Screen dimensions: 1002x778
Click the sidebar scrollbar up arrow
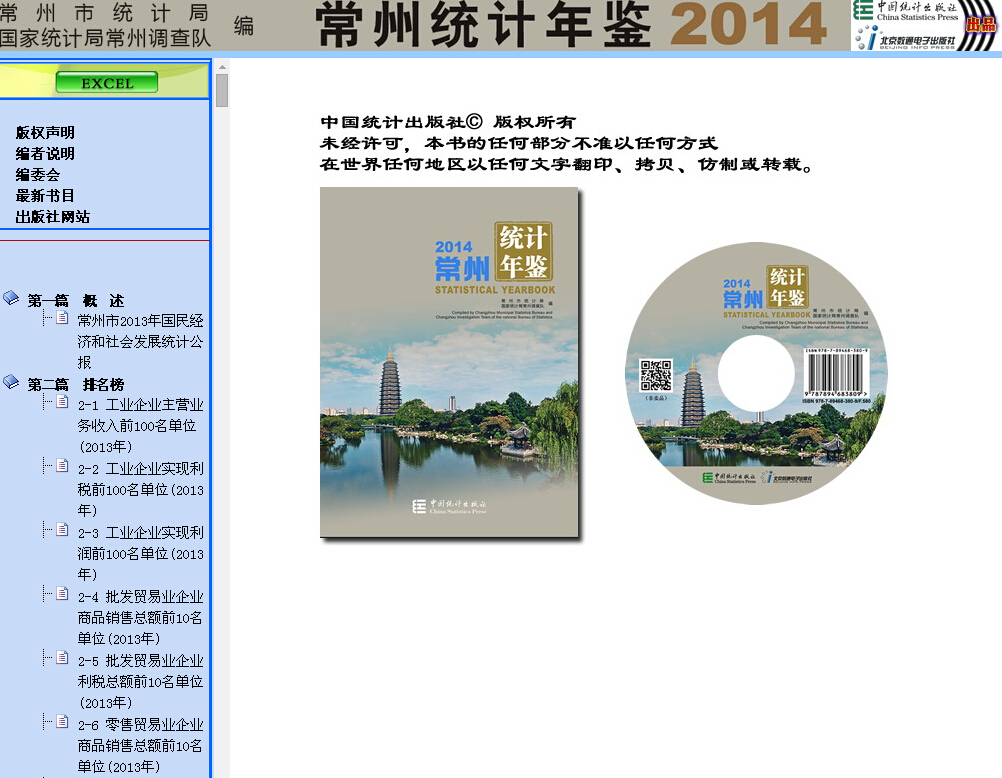[222, 66]
